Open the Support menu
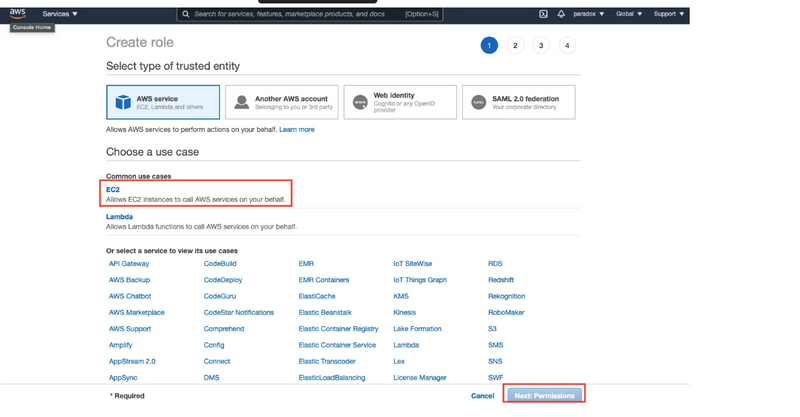800x417 pixels. pos(669,14)
